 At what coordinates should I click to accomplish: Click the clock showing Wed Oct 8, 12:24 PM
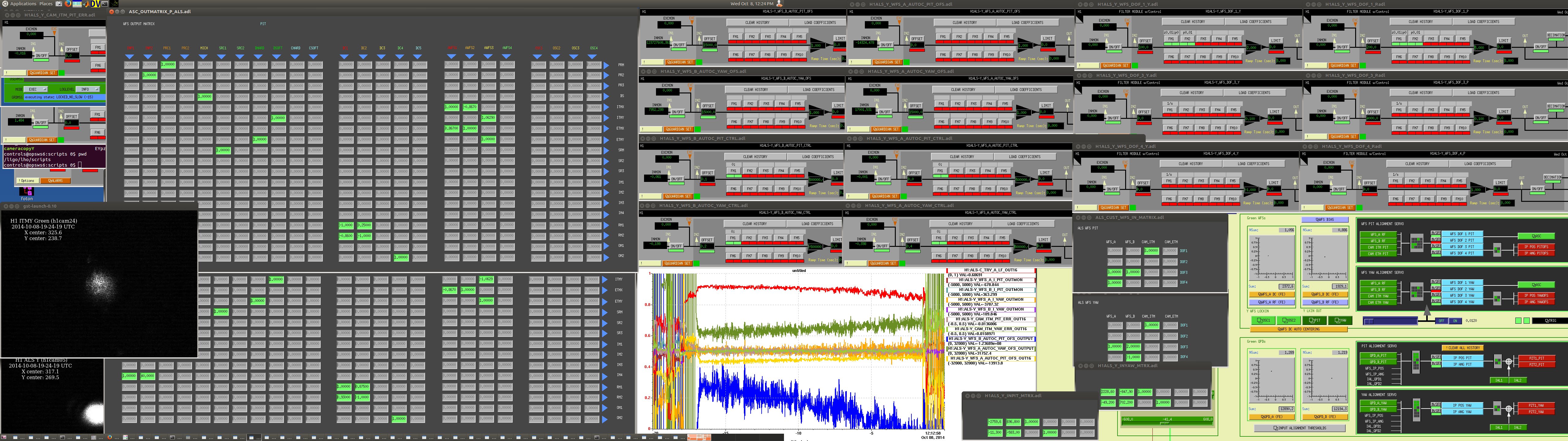[752, 4]
